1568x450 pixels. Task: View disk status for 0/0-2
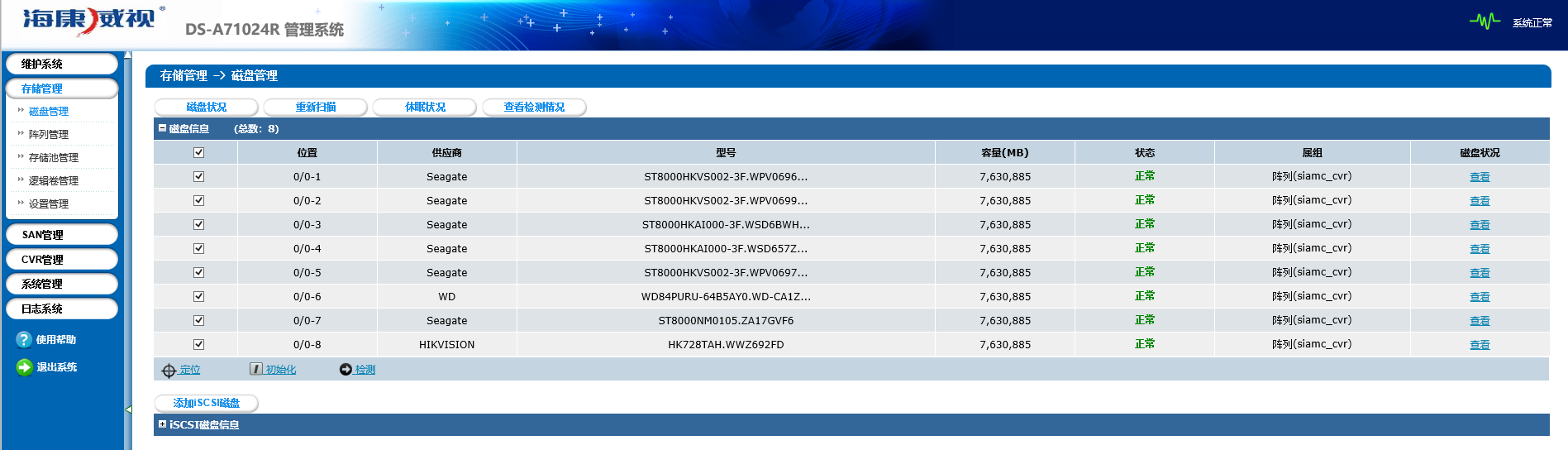(x=1480, y=201)
